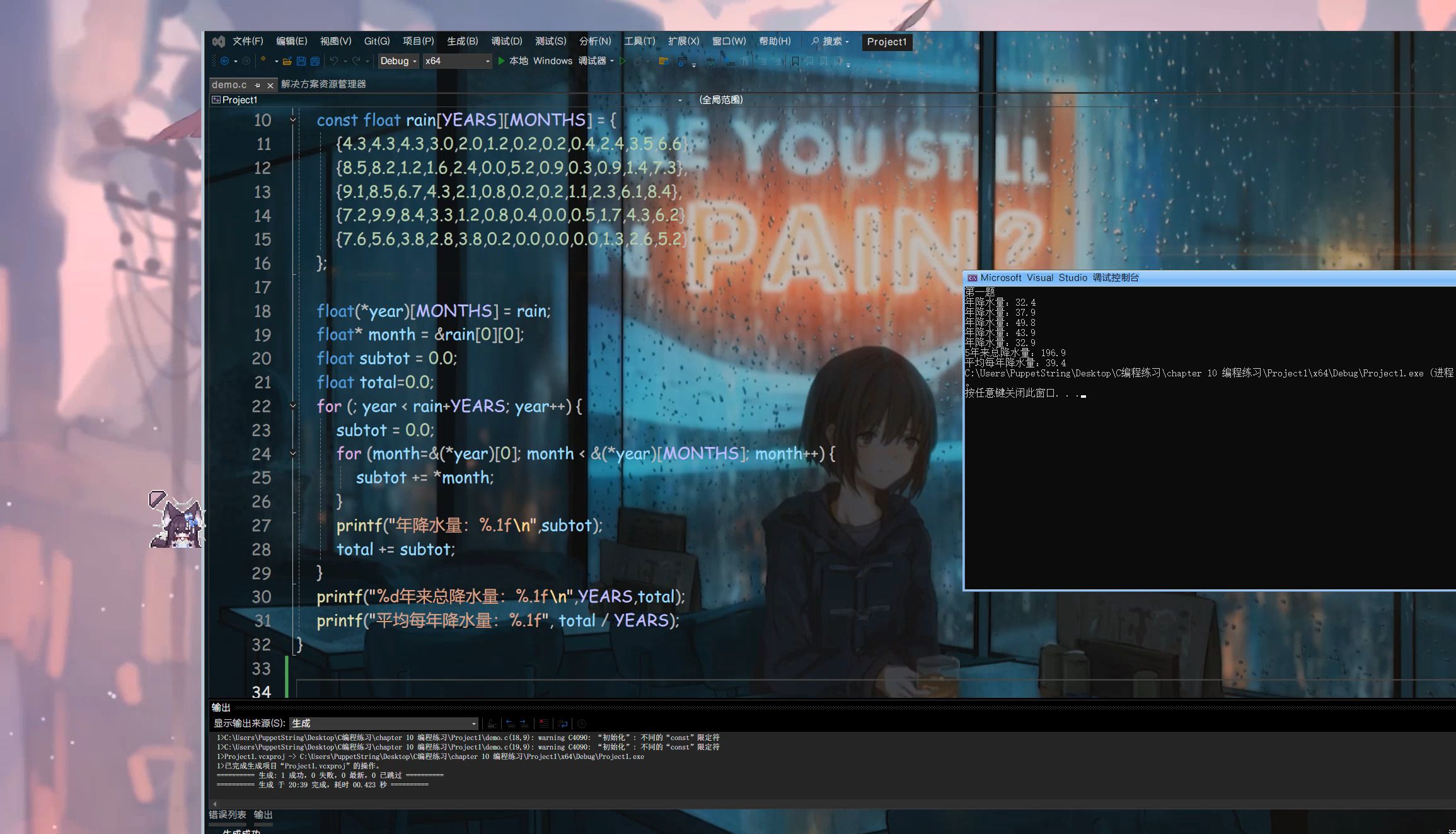Viewport: 1456px width, 834px height.
Task: Open the 调试(D) Debug menu
Action: point(506,41)
